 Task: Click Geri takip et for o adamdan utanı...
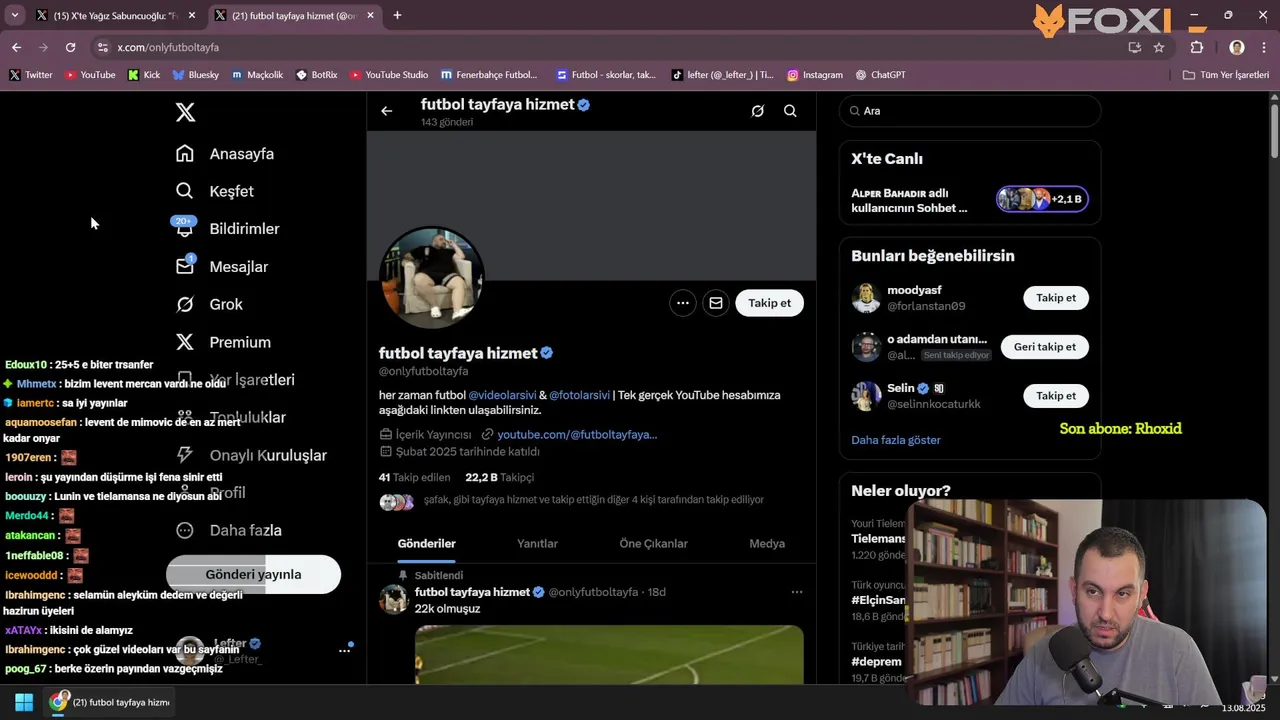pos(1044,347)
